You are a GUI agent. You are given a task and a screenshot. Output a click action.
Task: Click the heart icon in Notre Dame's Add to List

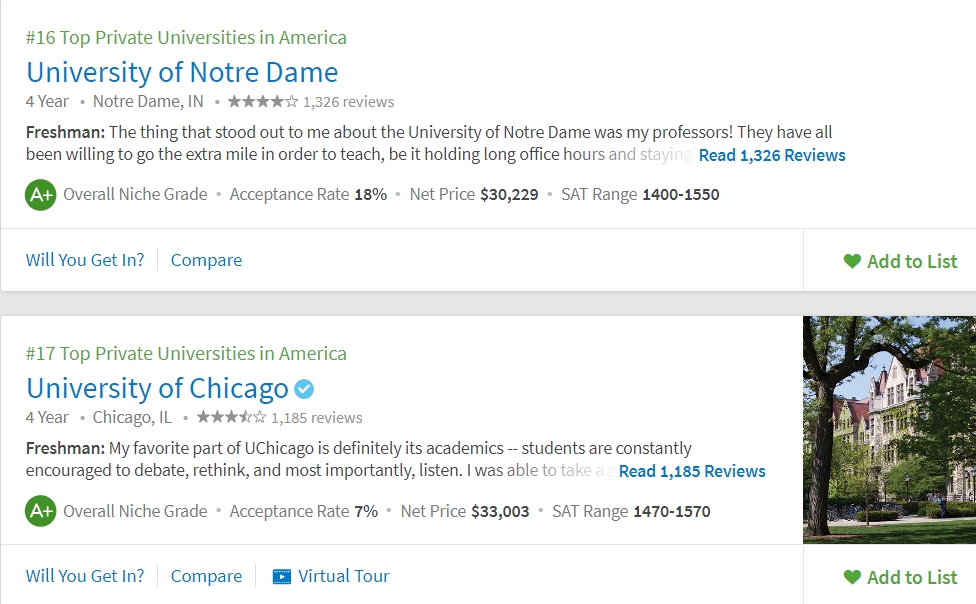point(852,261)
